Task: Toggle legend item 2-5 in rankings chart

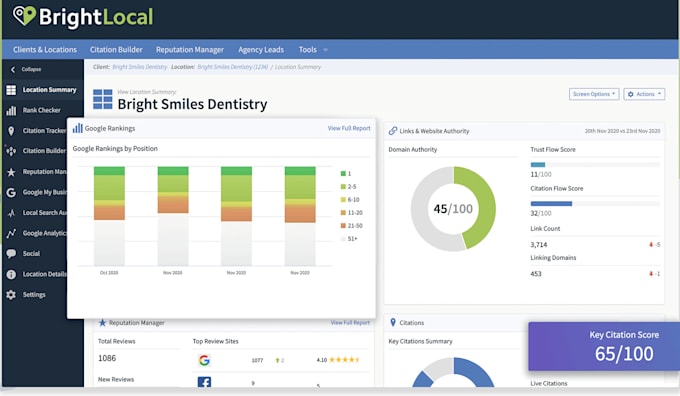Action: (x=348, y=187)
